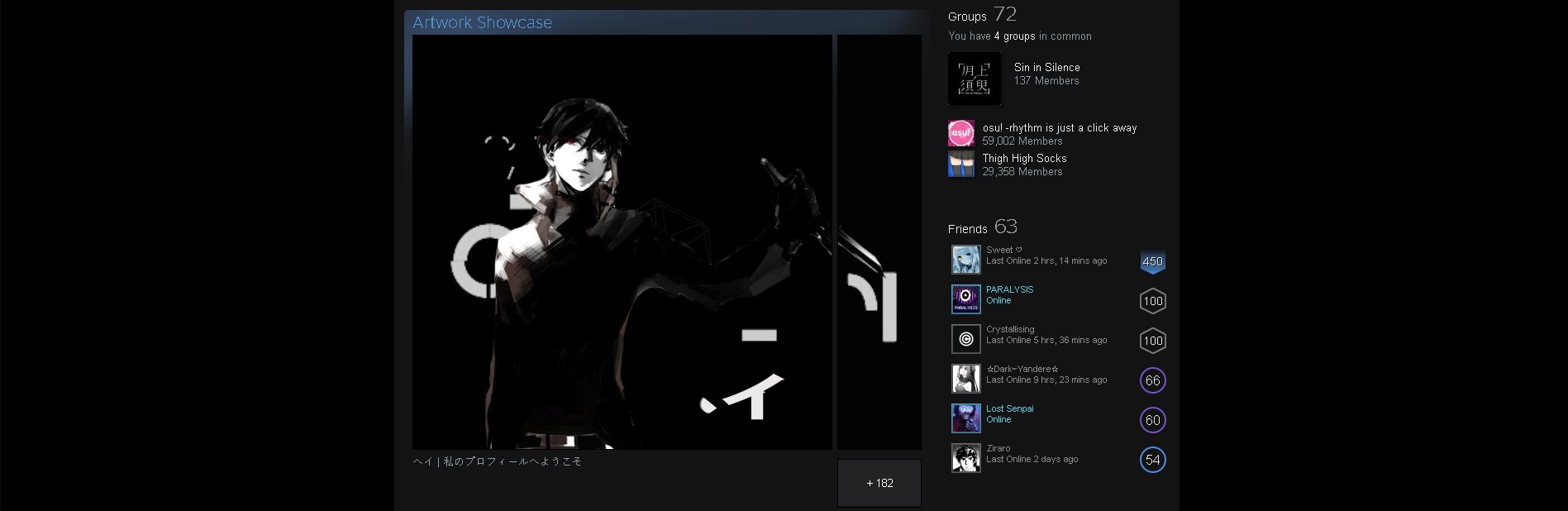This screenshot has width=1568, height=511.
Task: Open Thigh High Socks group icon
Action: 960,164
